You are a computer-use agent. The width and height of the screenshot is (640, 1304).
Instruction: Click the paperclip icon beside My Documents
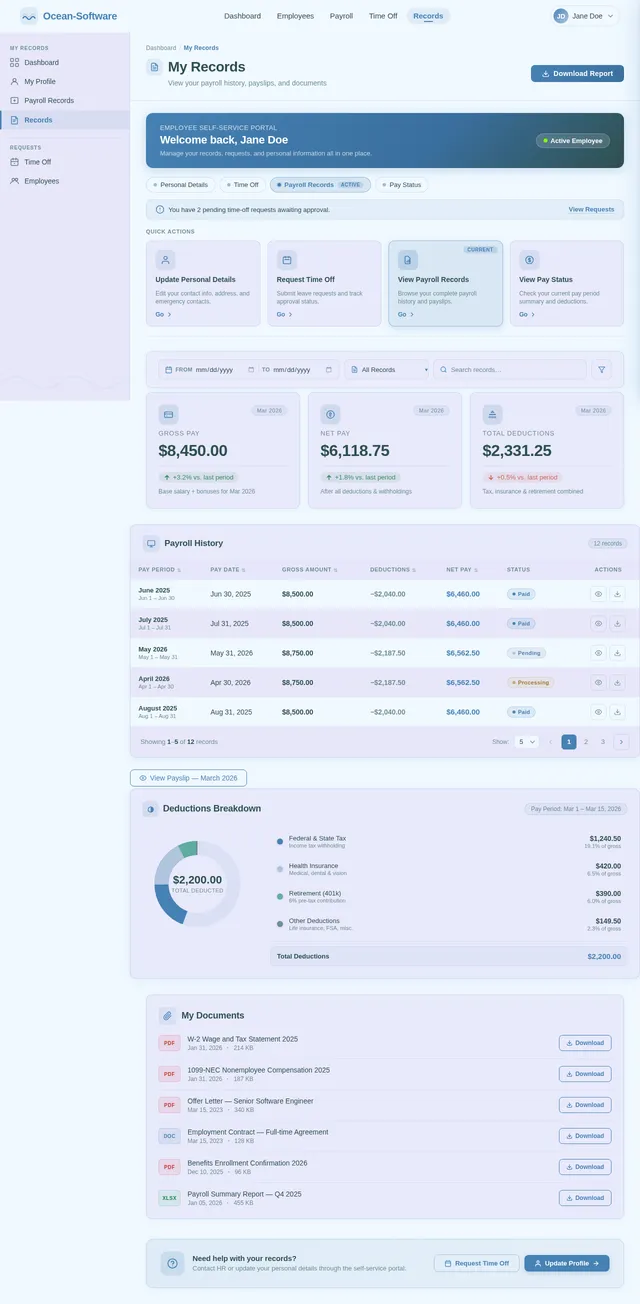[x=167, y=1016]
